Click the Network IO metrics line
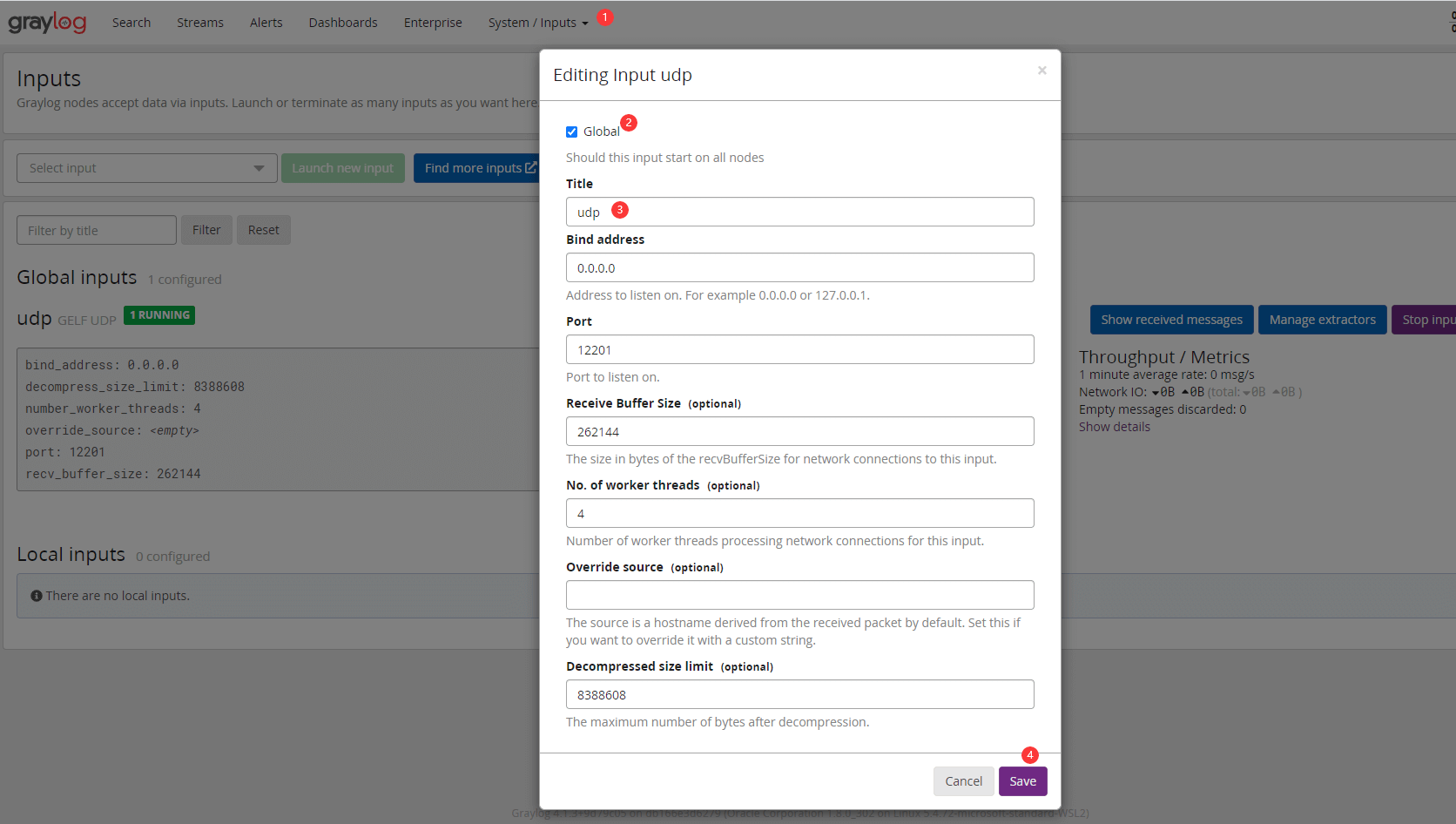This screenshot has width=1456, height=824. 1190,392
